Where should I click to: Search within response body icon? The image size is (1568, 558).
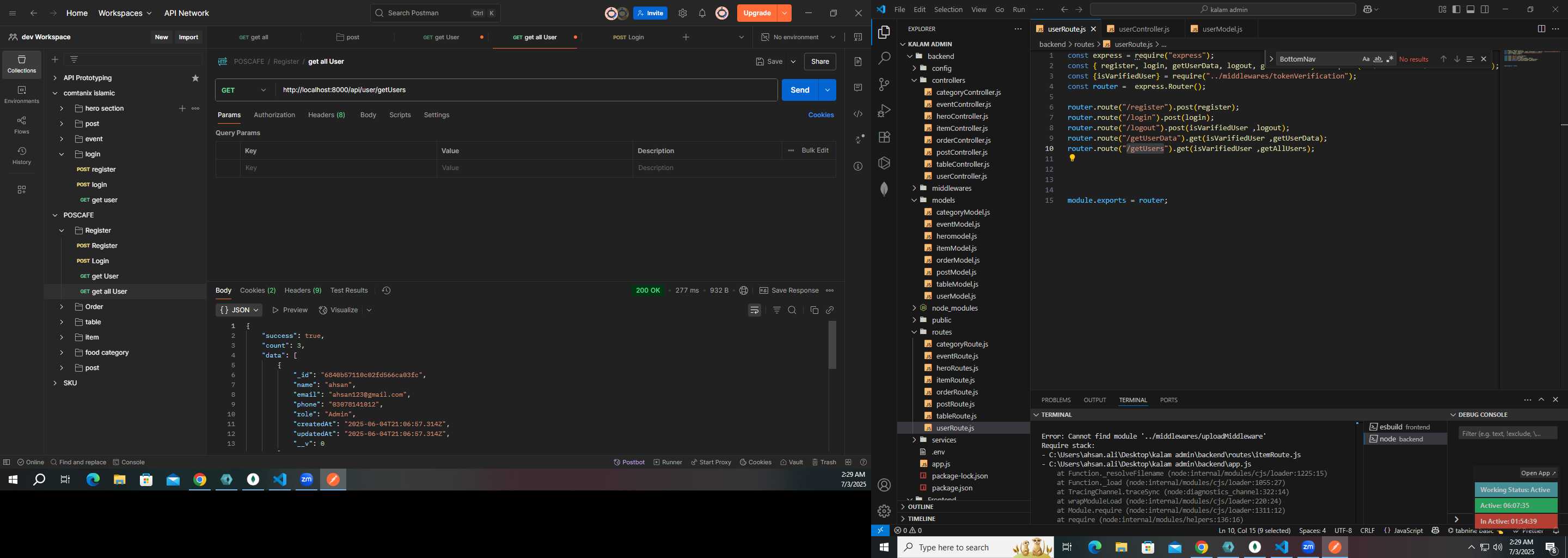(792, 310)
